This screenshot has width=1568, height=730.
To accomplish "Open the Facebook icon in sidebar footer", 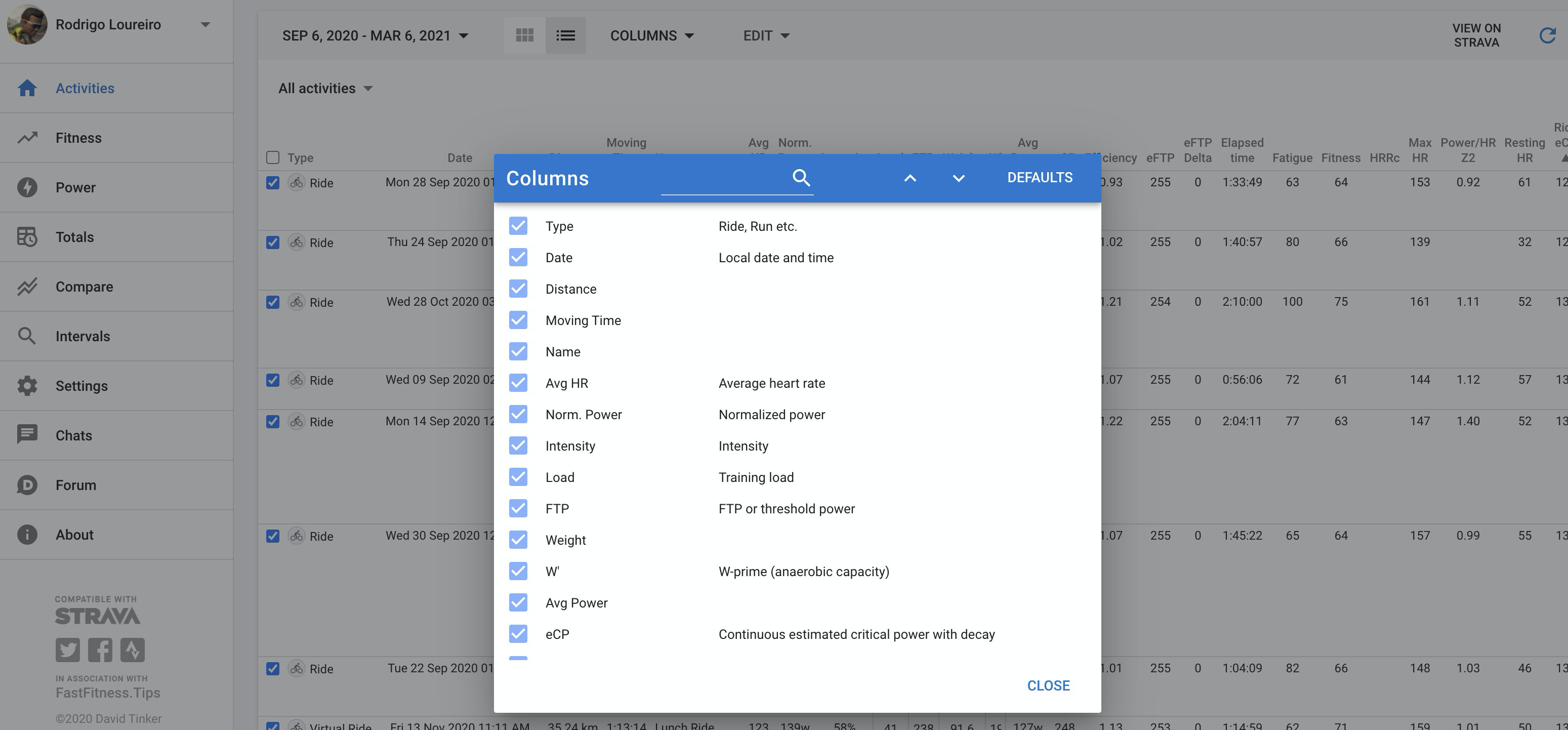I will pyautogui.click(x=100, y=650).
